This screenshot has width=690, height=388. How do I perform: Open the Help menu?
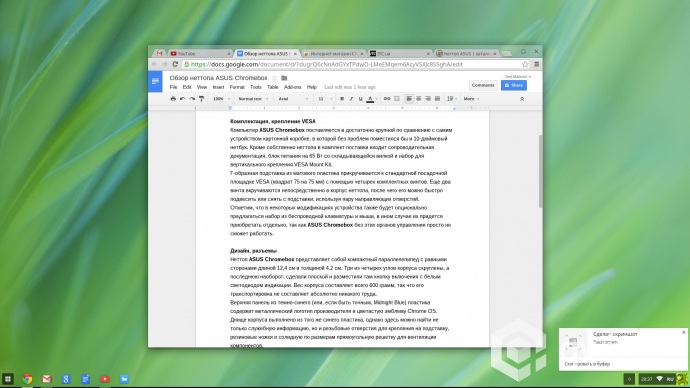click(312, 87)
